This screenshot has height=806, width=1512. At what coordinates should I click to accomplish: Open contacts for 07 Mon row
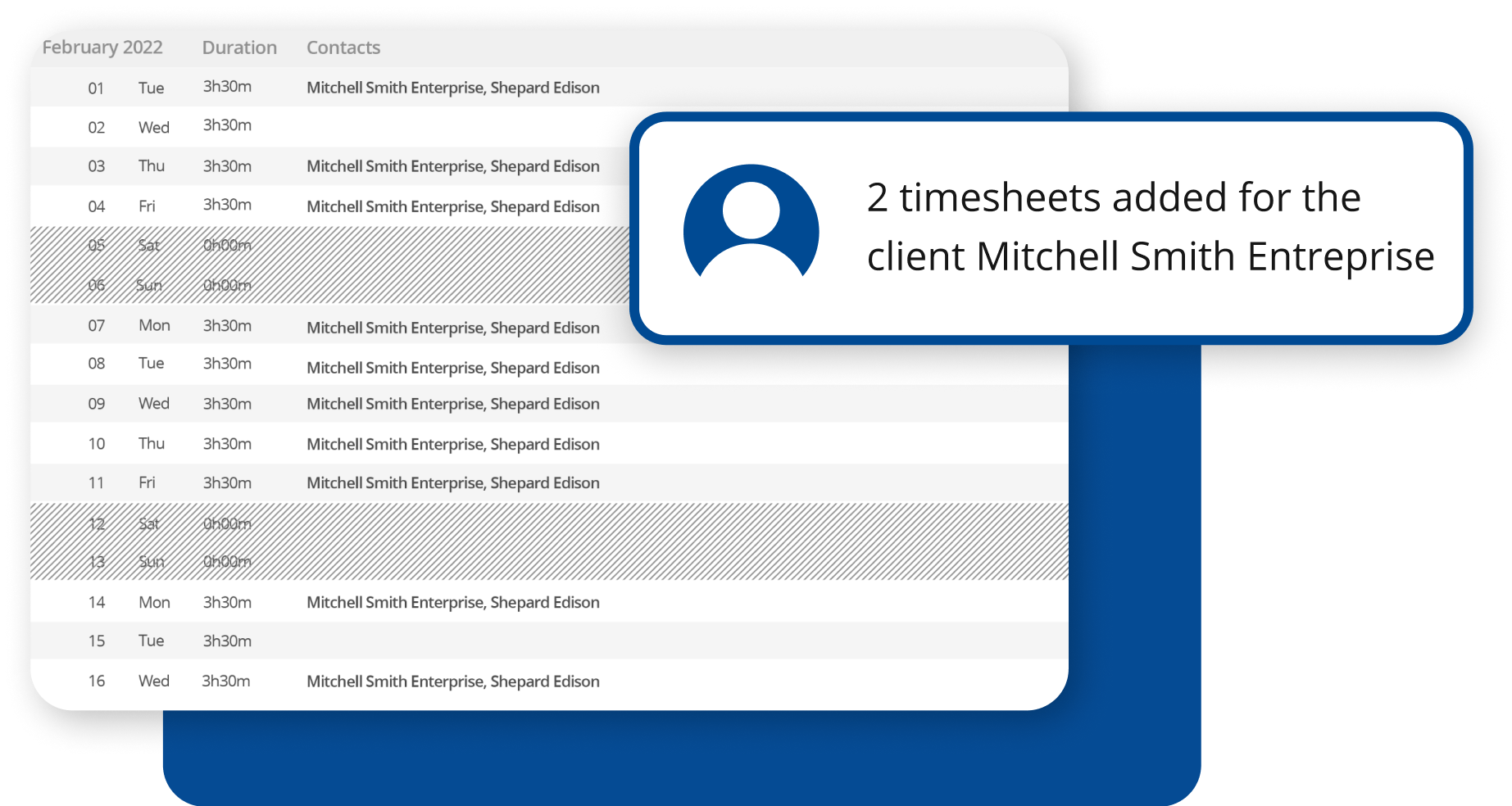click(x=453, y=328)
